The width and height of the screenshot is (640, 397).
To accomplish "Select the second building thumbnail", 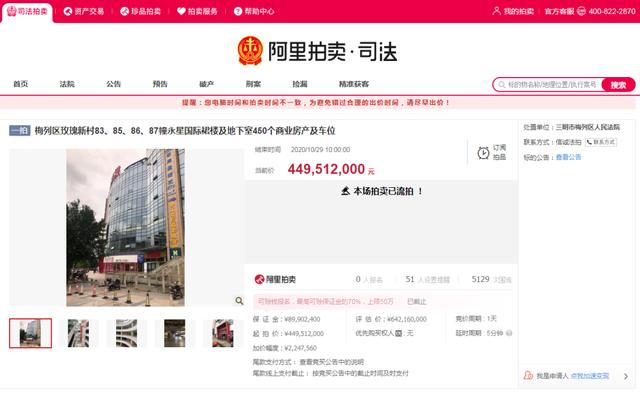I will click(78, 333).
